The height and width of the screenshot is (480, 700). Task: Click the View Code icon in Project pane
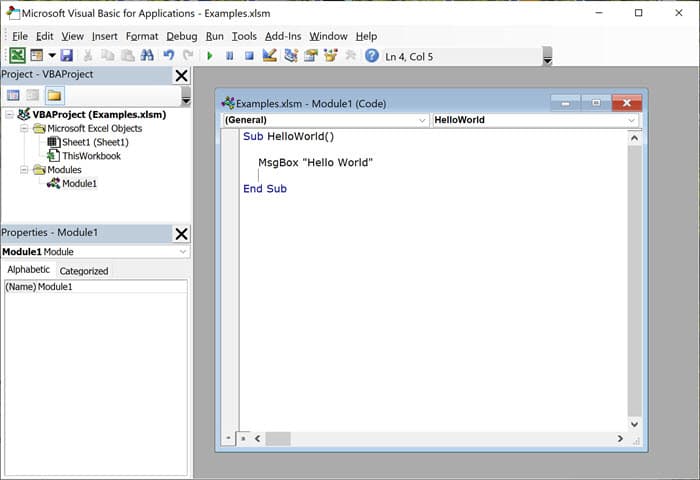click(x=13, y=95)
